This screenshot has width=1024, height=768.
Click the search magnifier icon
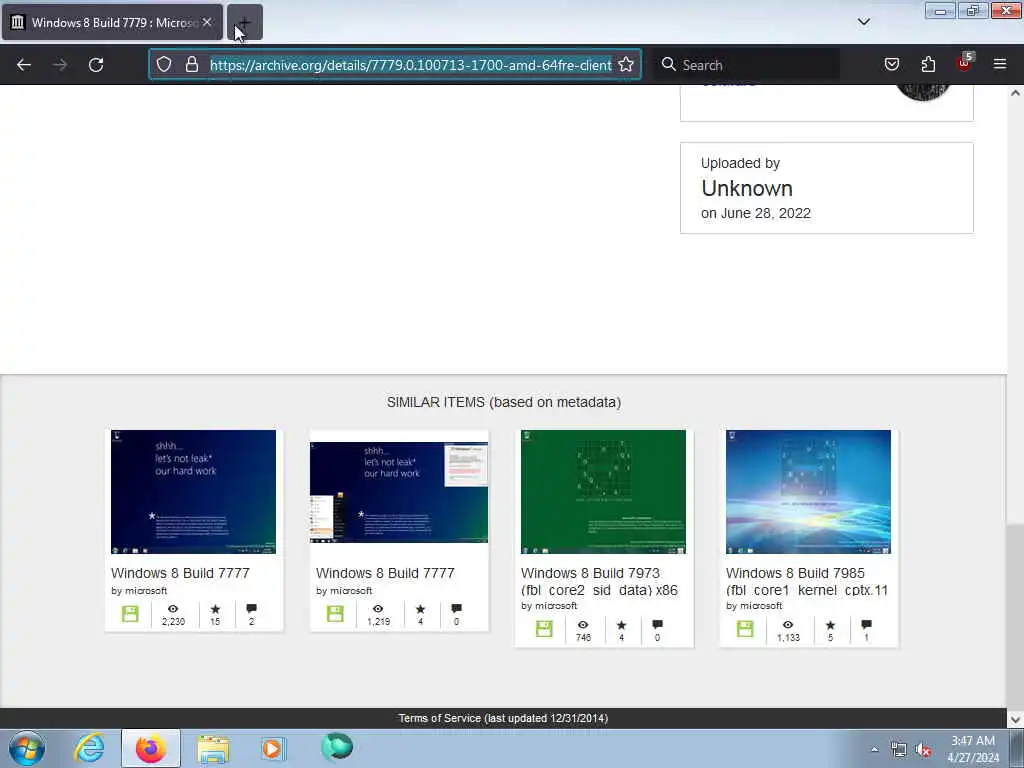pyautogui.click(x=668, y=65)
